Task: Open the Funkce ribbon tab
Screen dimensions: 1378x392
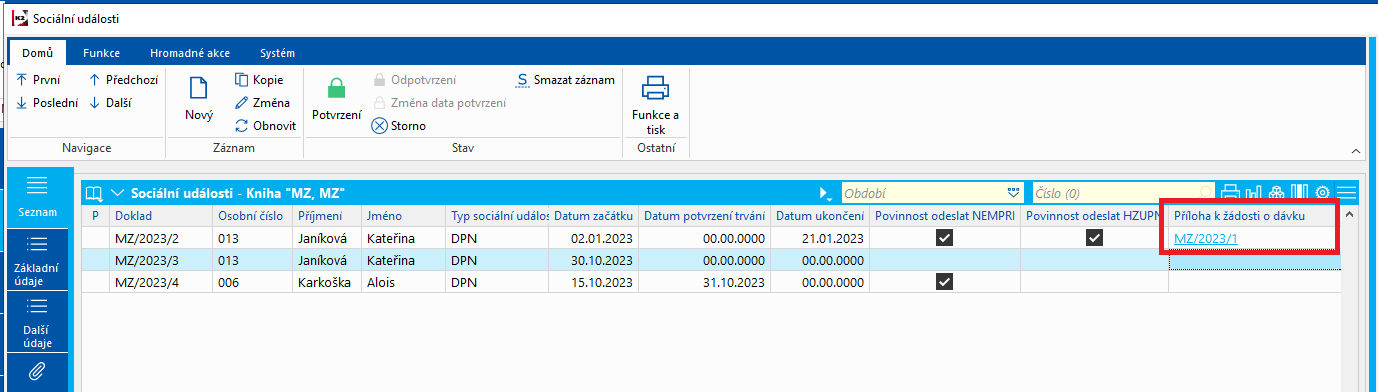Action: (102, 53)
